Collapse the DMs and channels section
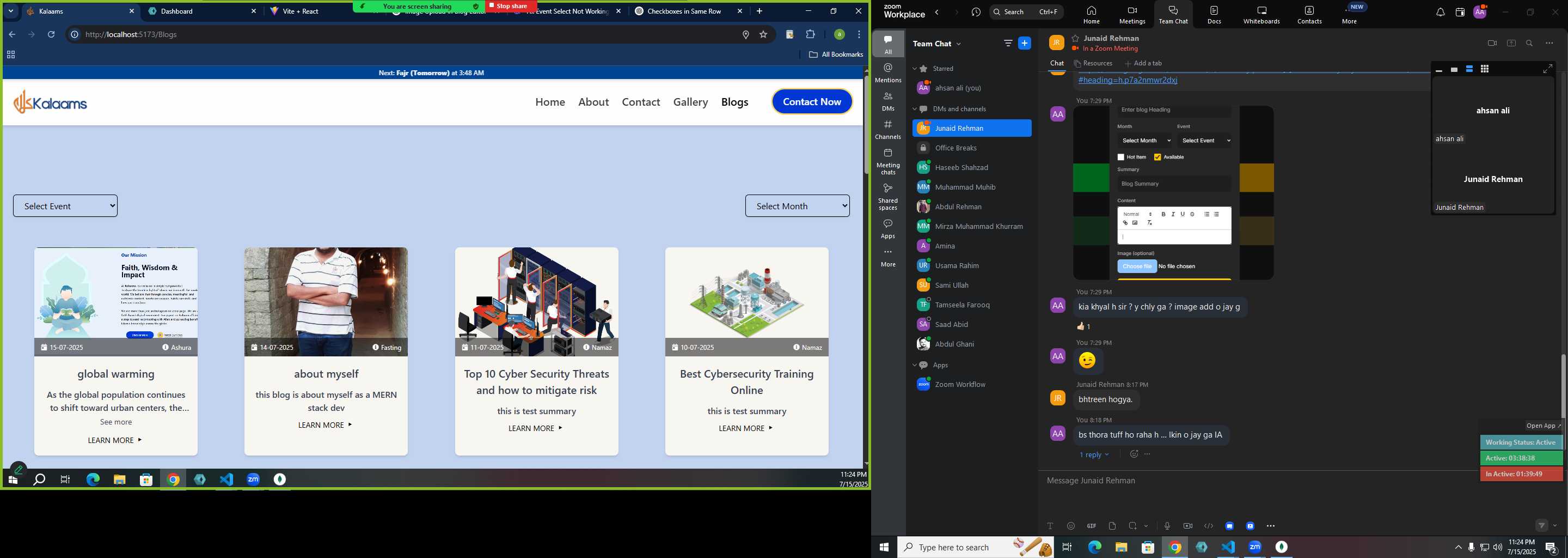Viewport: 1568px width, 558px height. click(914, 109)
